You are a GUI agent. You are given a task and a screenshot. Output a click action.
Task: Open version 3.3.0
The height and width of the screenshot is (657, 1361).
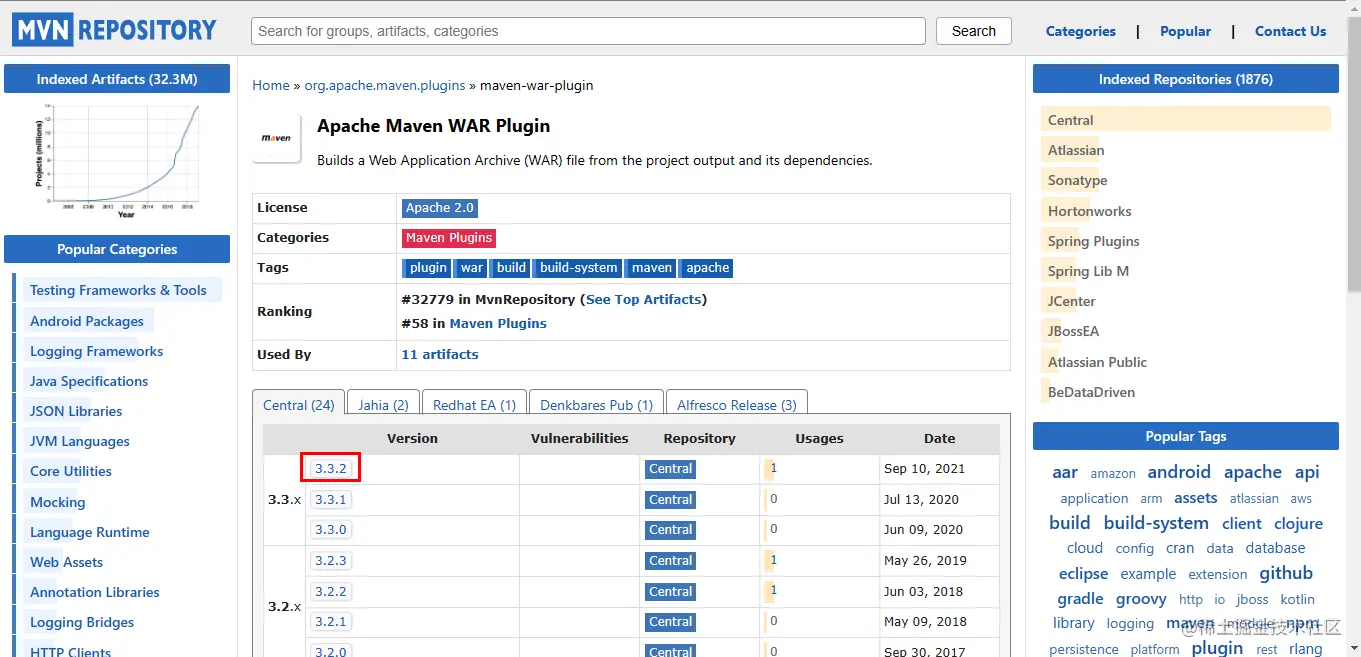click(330, 529)
